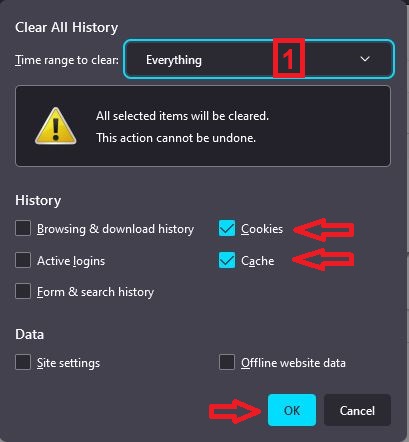Screen dimensions: 409x442
Task: Click the red number 1 marker
Action: [x=289, y=58]
